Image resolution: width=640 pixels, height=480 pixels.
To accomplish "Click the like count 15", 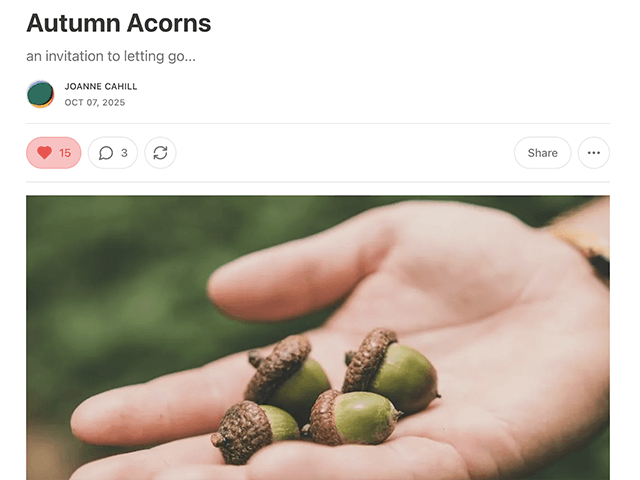I will tap(65, 153).
